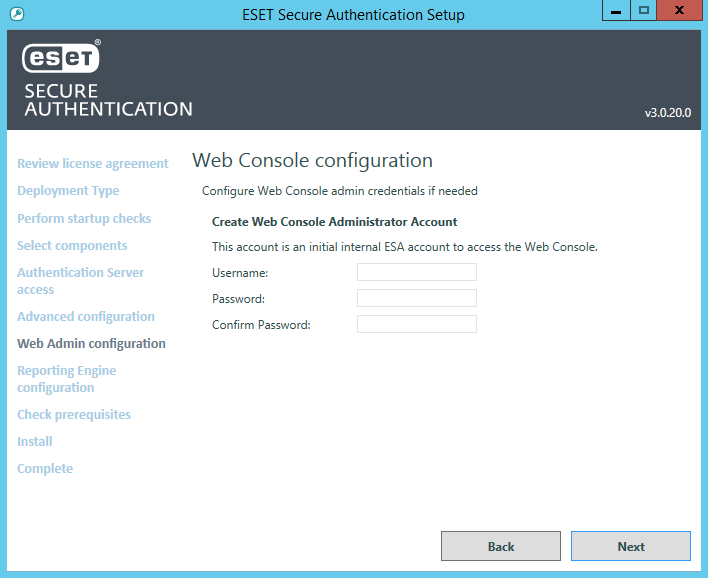Select the Check prerequisites step
The width and height of the screenshot is (708, 578).
point(74,414)
